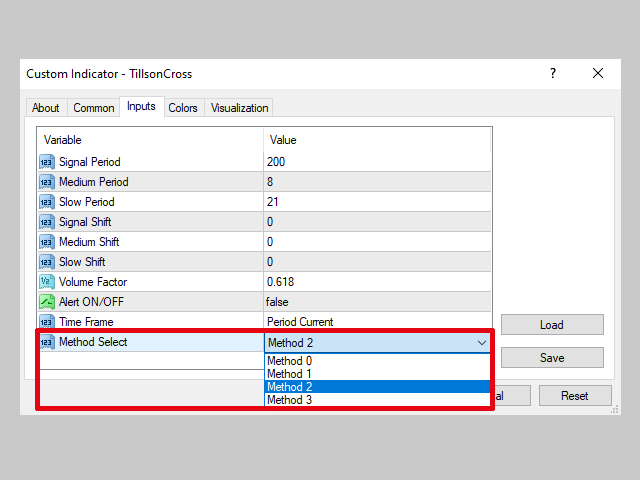Screen dimensions: 640x480
Task: Click the Slow Period row icon
Action: 47,202
